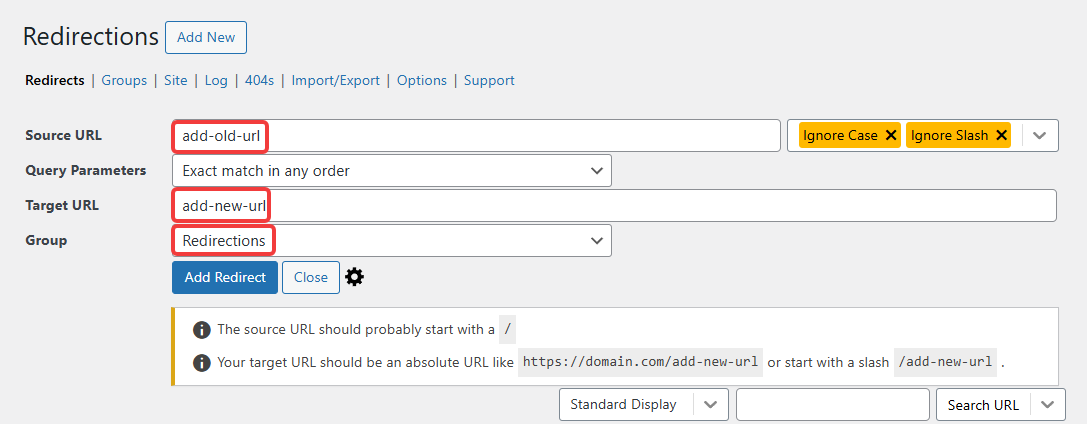Focus the Target URL input field
The image size is (1087, 424).
pyautogui.click(x=614, y=206)
